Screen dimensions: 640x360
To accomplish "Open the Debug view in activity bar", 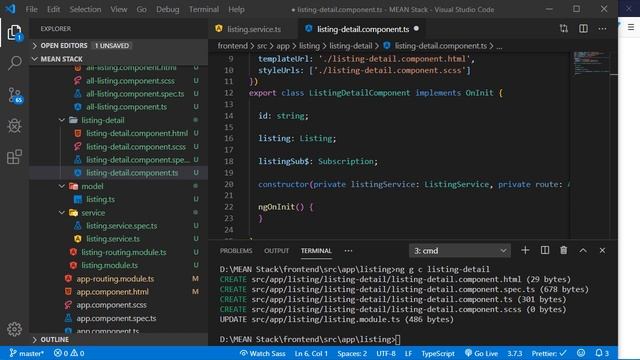I will (x=14, y=126).
